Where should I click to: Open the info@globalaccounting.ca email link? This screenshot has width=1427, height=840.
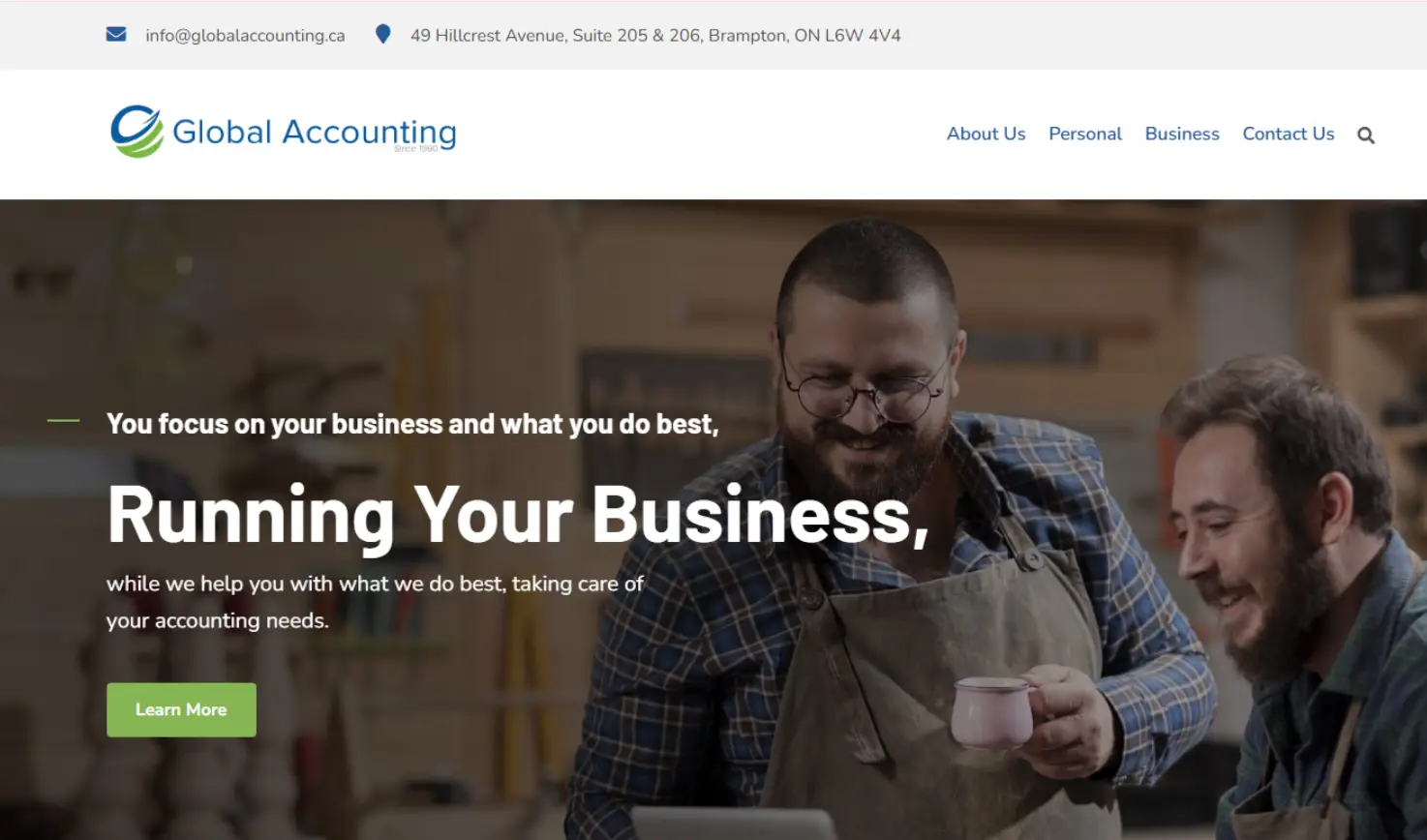[x=245, y=36]
